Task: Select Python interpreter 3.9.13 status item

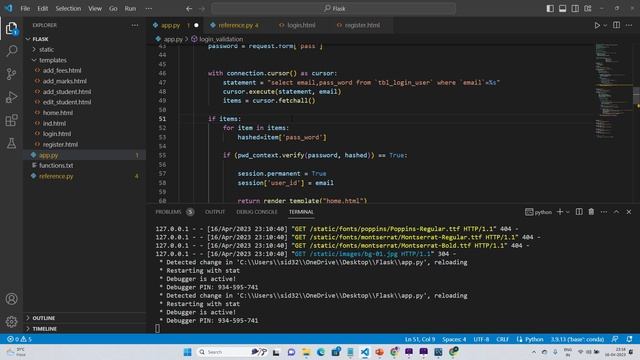Action: pos(577,339)
